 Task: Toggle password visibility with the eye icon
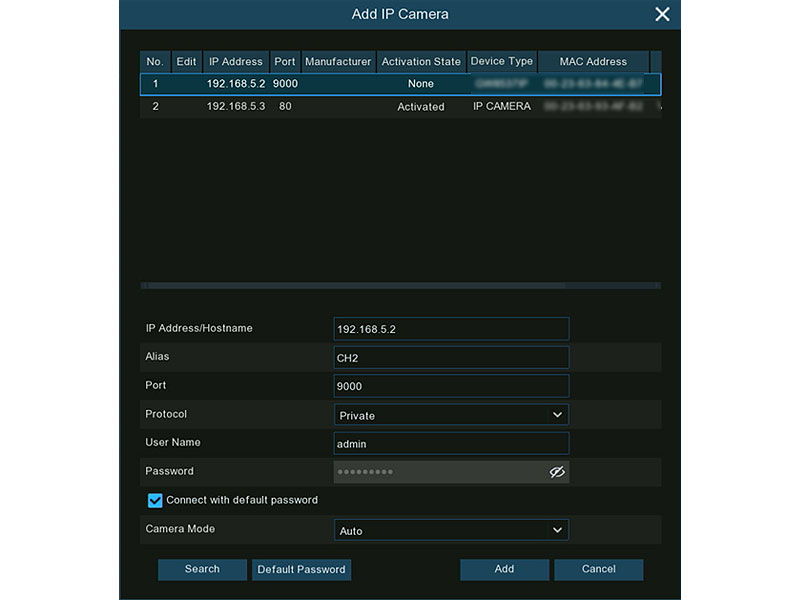(557, 471)
